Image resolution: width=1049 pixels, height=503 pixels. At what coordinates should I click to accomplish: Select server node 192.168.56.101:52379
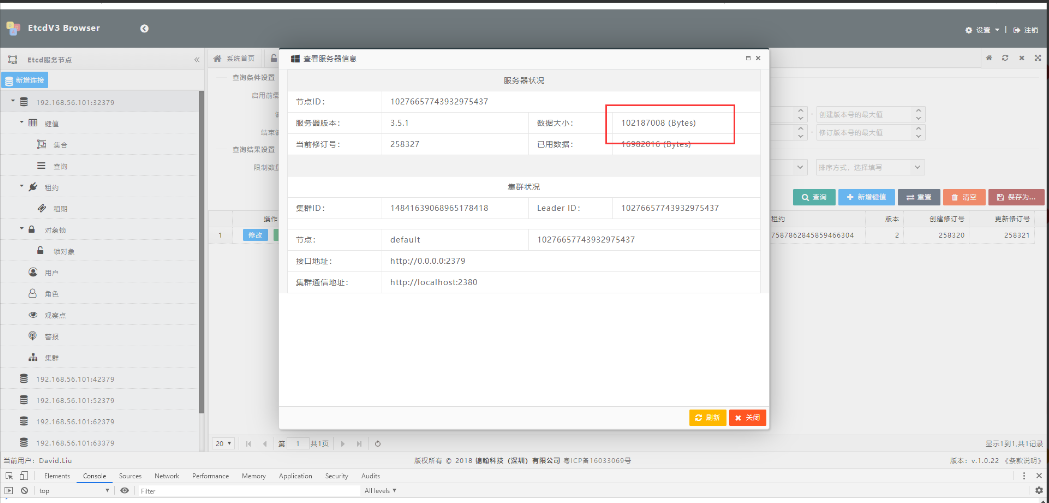click(75, 401)
